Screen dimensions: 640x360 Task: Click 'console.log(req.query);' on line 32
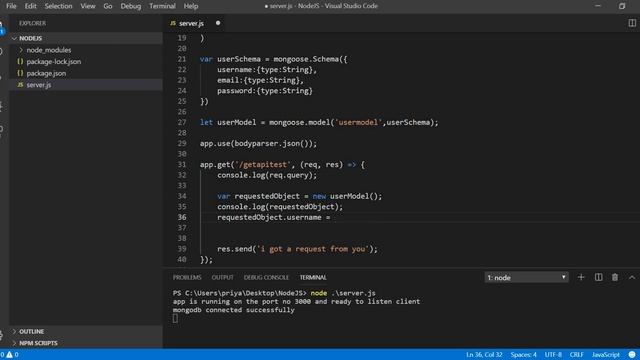pyautogui.click(x=267, y=175)
